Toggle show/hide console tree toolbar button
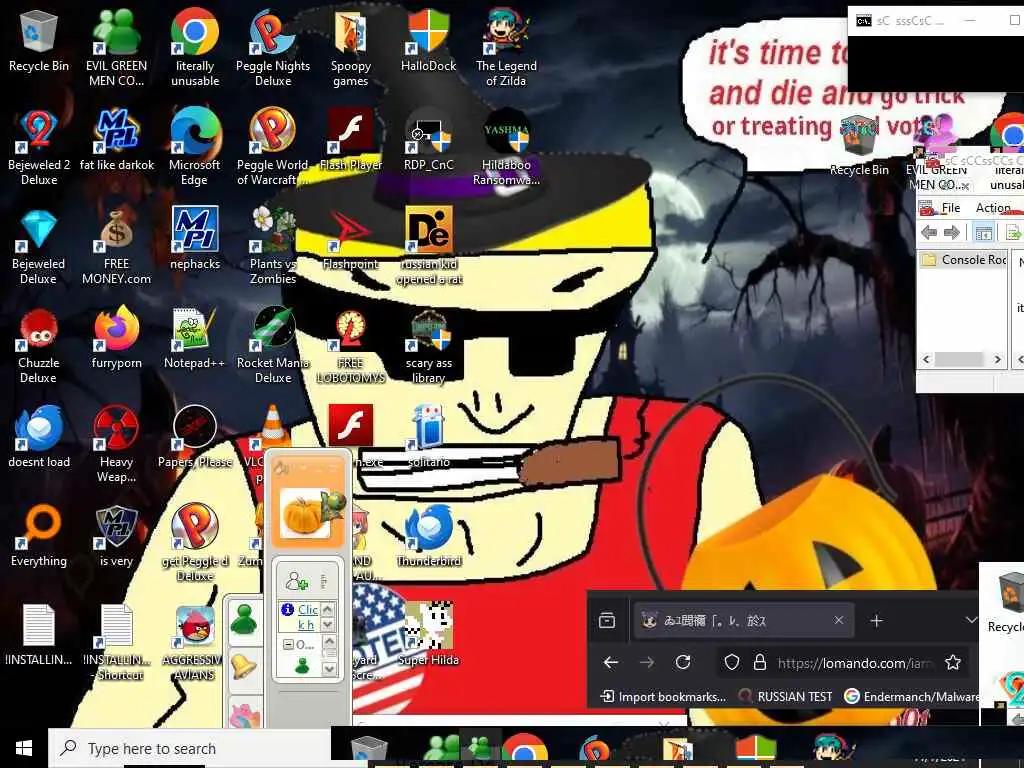 tap(984, 232)
